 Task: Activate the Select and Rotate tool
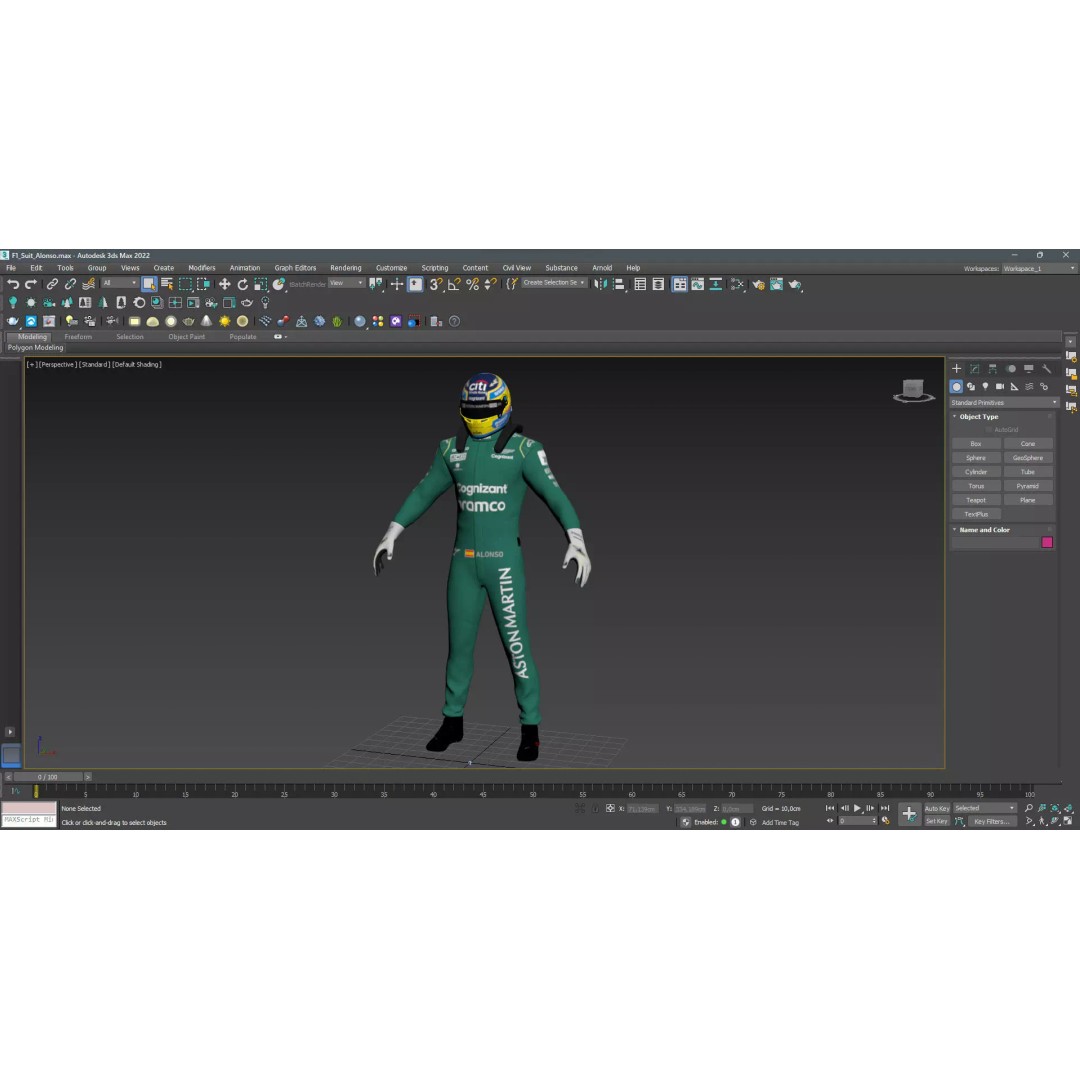243,285
